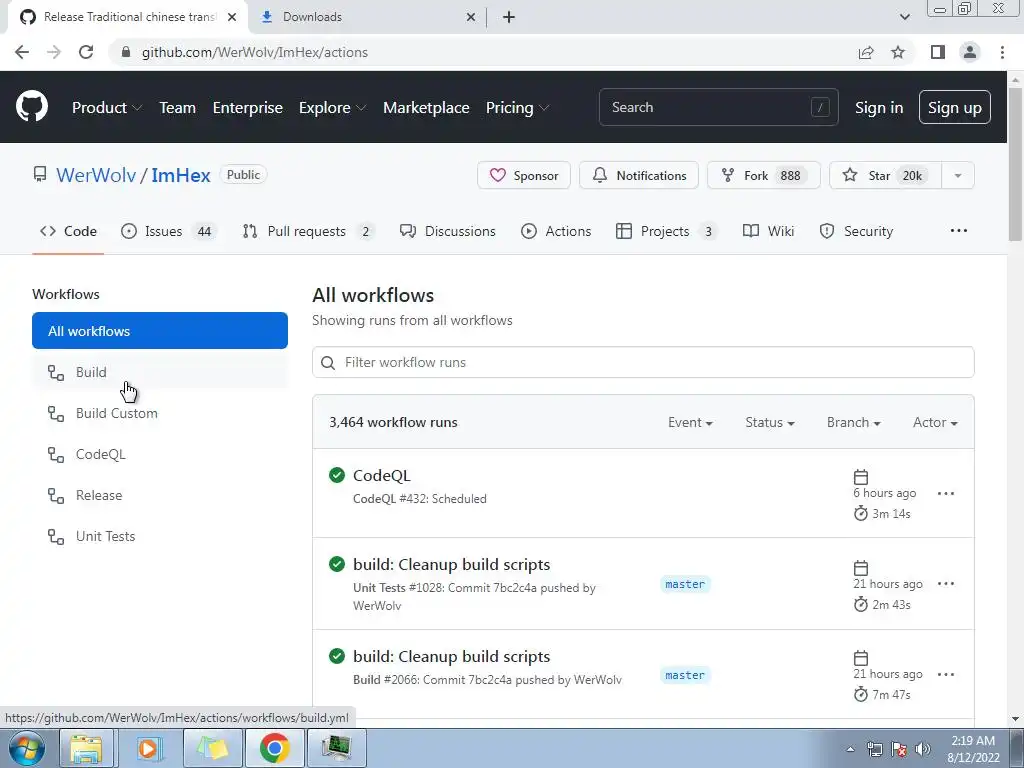1024x768 pixels.
Task: Click the share page icon in address bar
Action: coord(866,52)
